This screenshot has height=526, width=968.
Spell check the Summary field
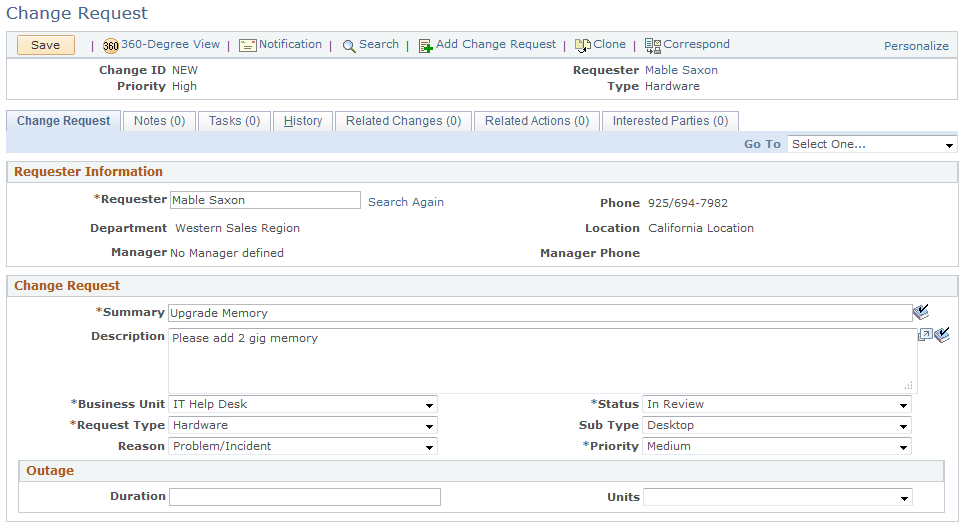[920, 312]
